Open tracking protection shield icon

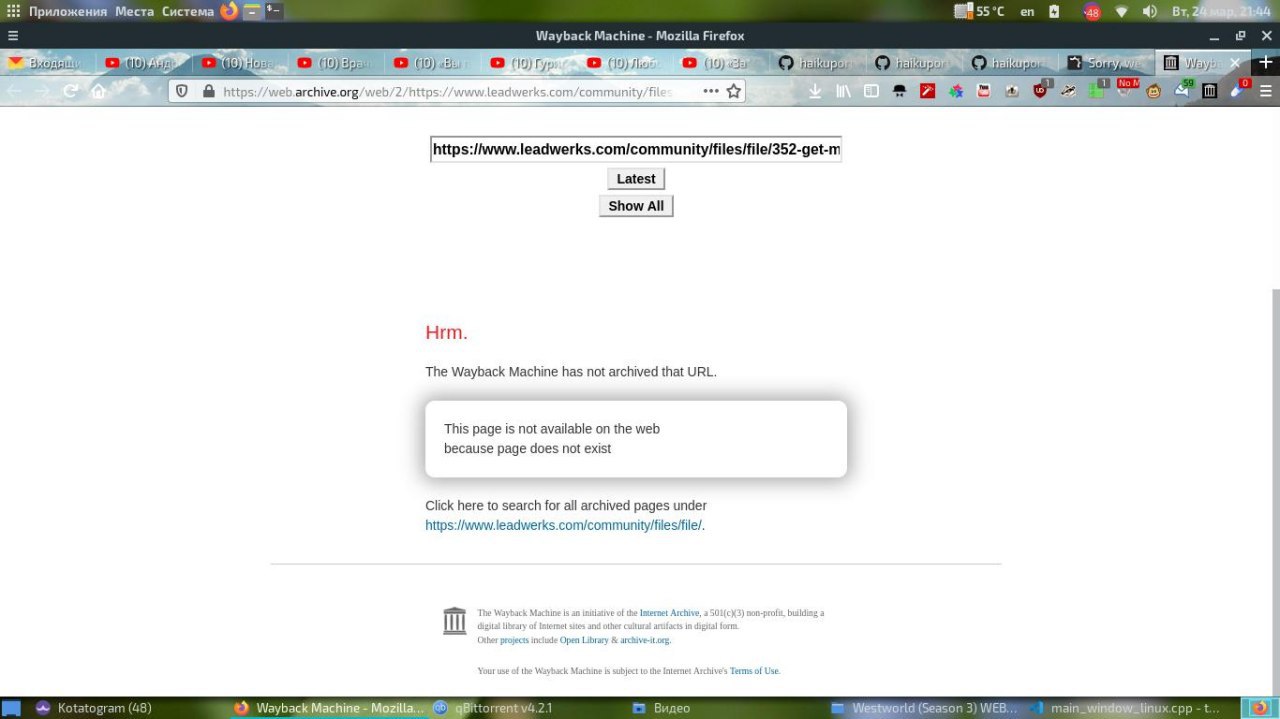182,91
